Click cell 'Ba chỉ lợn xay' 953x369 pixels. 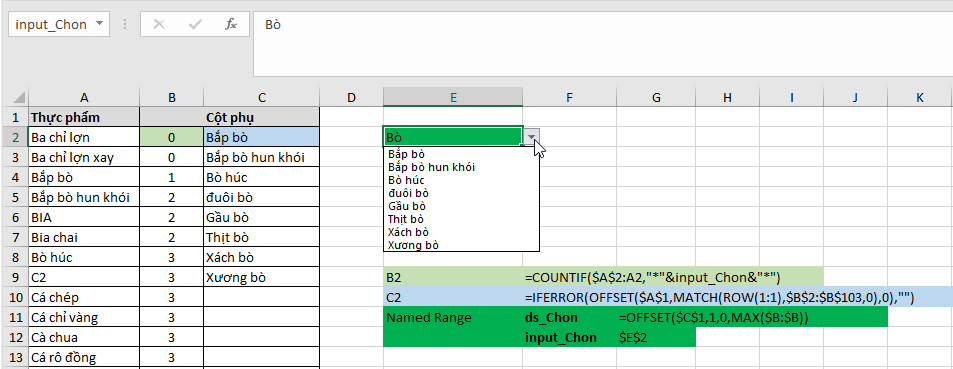(x=84, y=157)
